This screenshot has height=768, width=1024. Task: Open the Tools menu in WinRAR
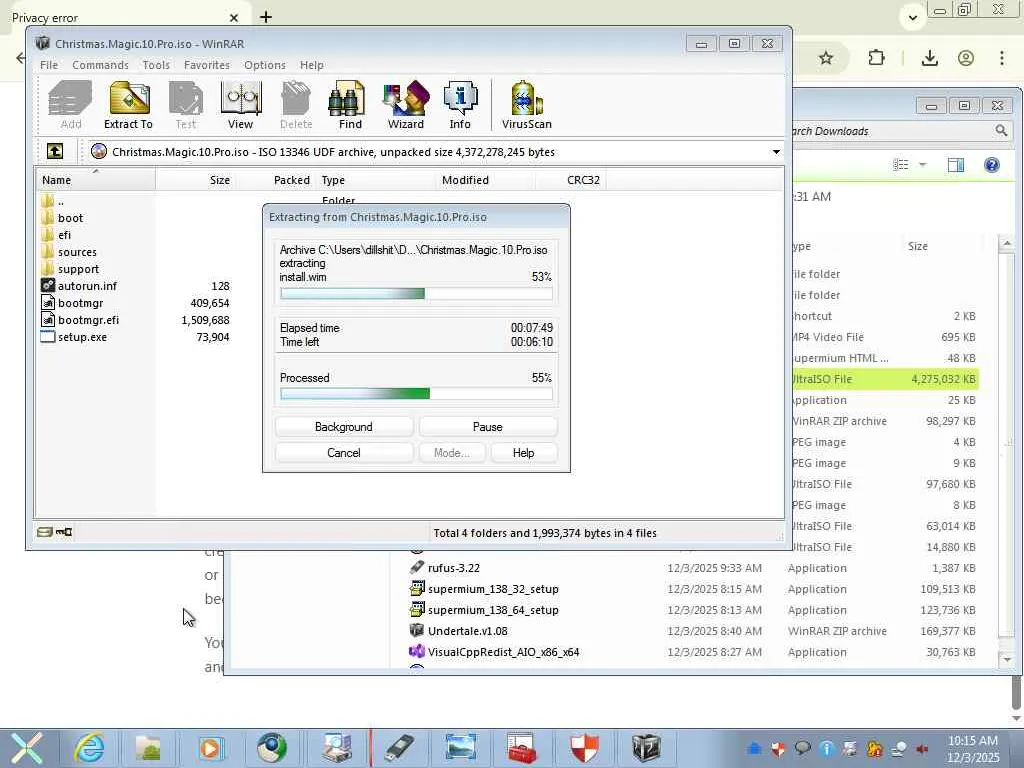pos(156,65)
